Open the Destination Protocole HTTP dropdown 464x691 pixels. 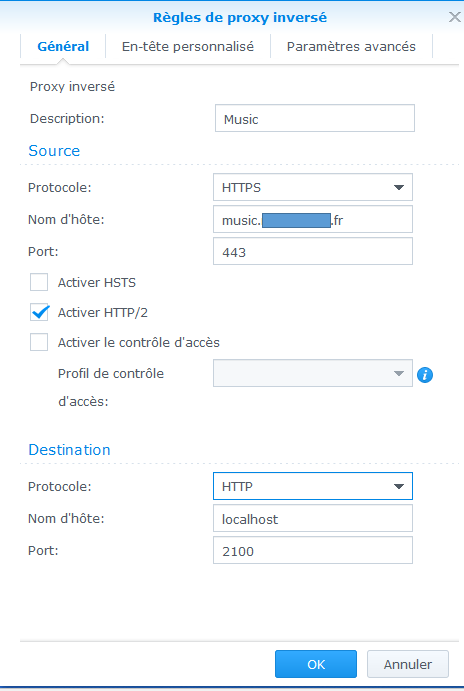313,486
